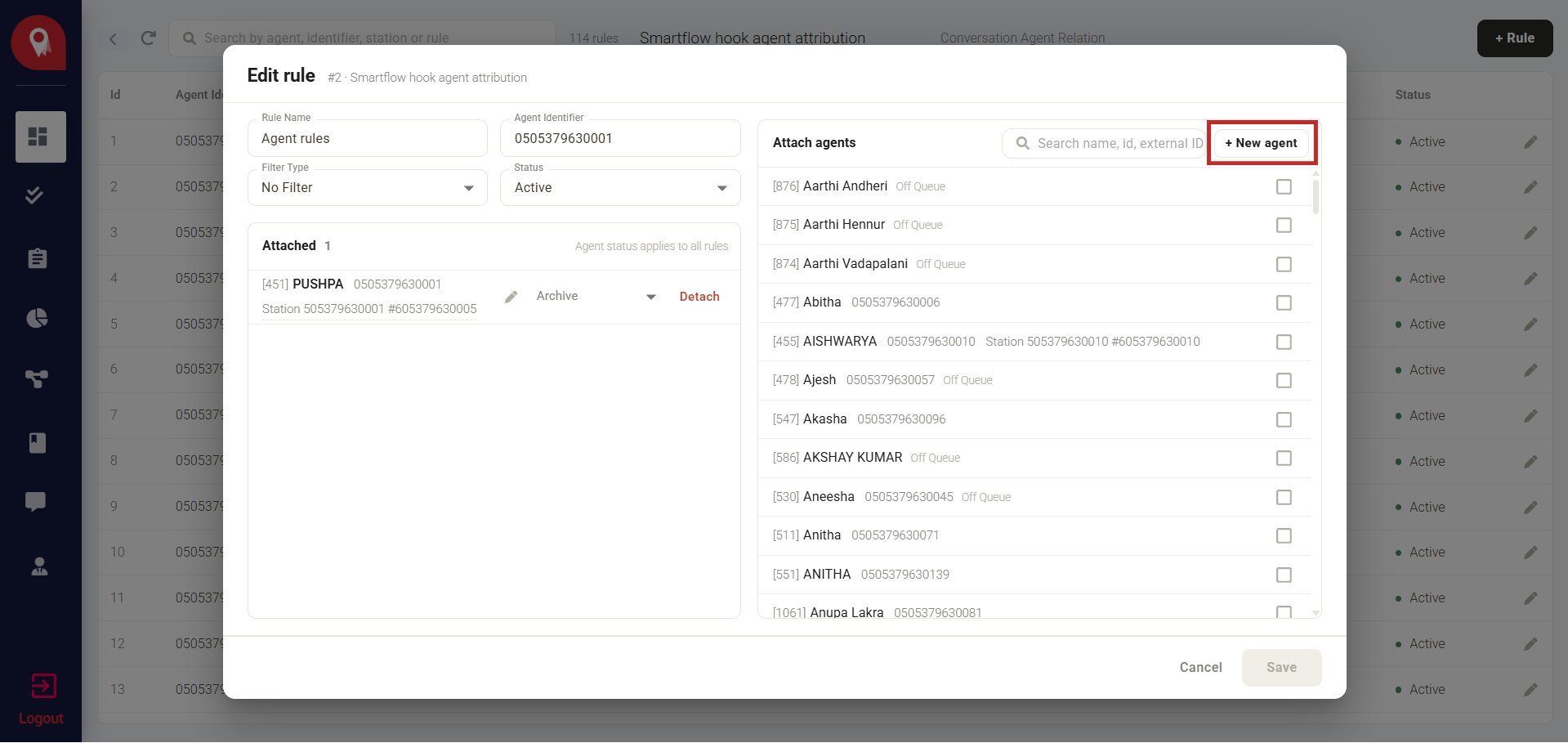Check the box for Abitha

click(x=1284, y=302)
